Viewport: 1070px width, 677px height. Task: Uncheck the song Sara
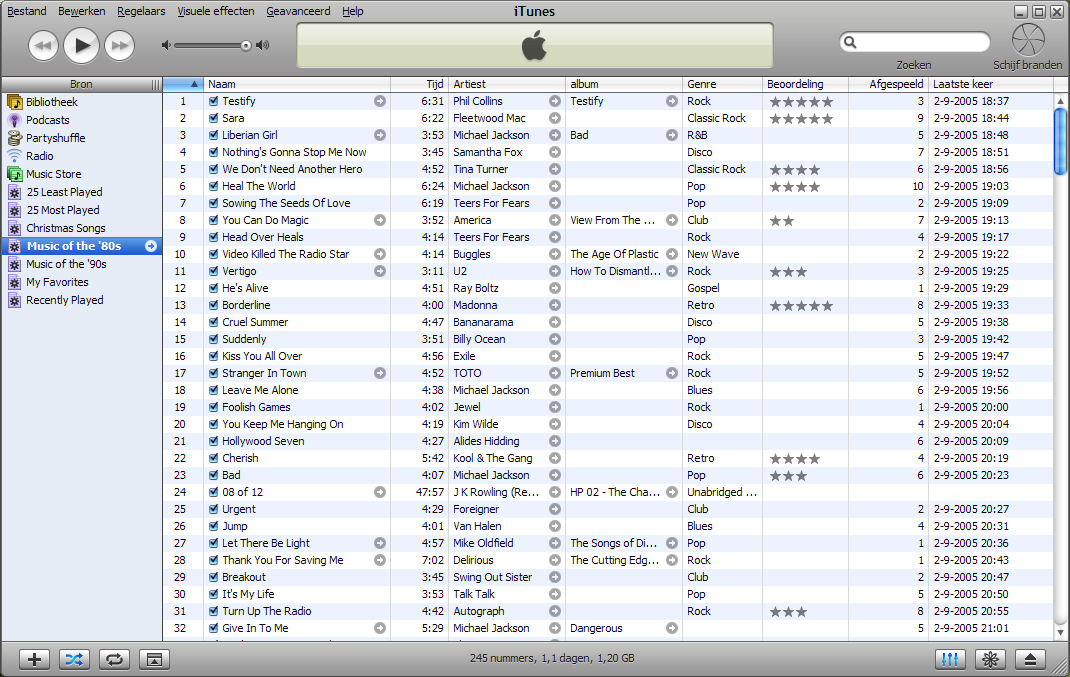click(214, 118)
